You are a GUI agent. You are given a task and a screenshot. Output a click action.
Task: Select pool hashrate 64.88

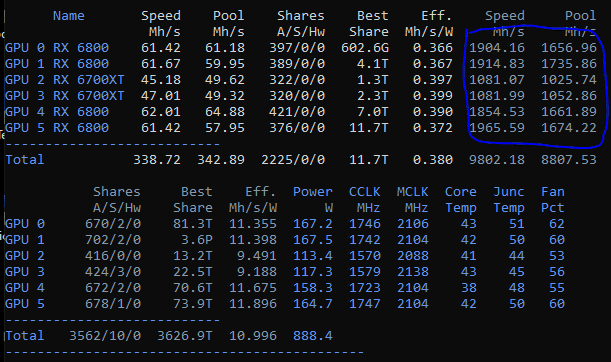coord(225,112)
